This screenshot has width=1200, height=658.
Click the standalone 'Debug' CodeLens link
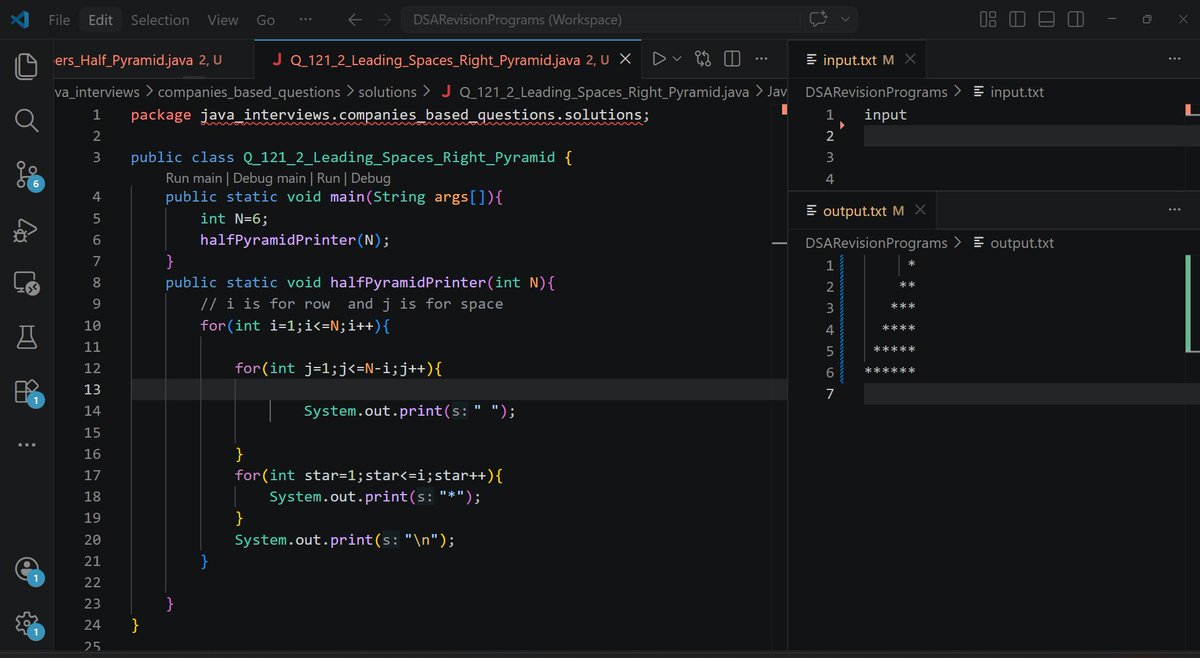[x=371, y=177]
